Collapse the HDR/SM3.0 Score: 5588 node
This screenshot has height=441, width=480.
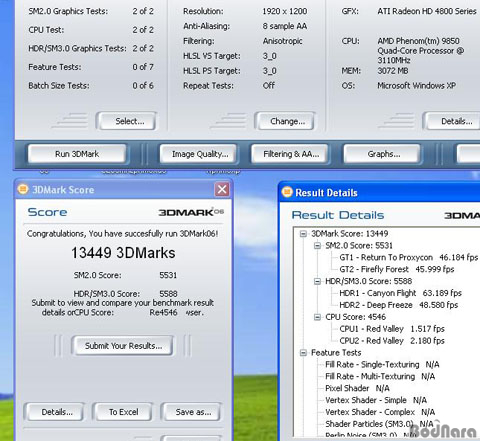tap(317, 281)
